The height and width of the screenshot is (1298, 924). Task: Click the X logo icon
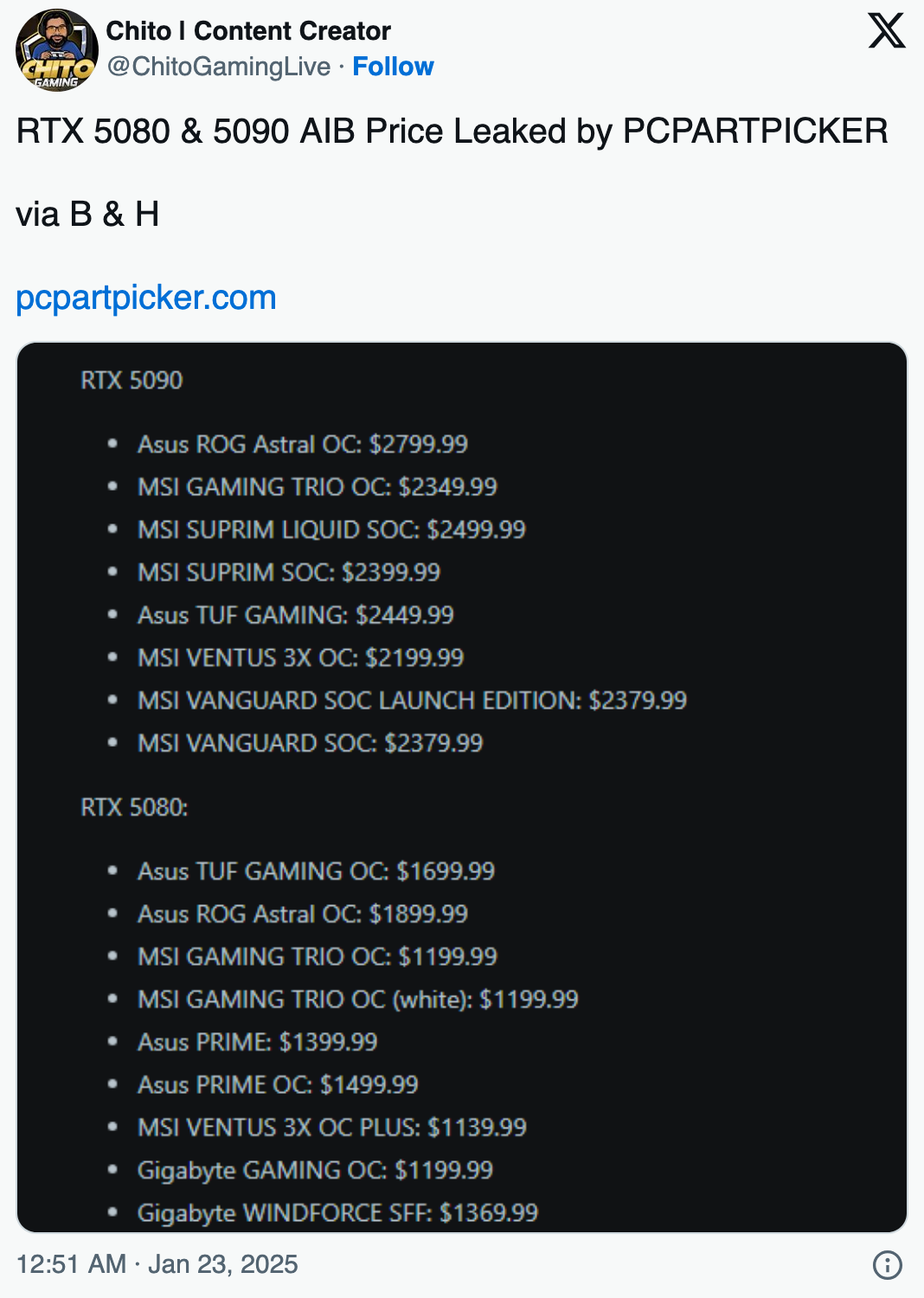tap(887, 31)
